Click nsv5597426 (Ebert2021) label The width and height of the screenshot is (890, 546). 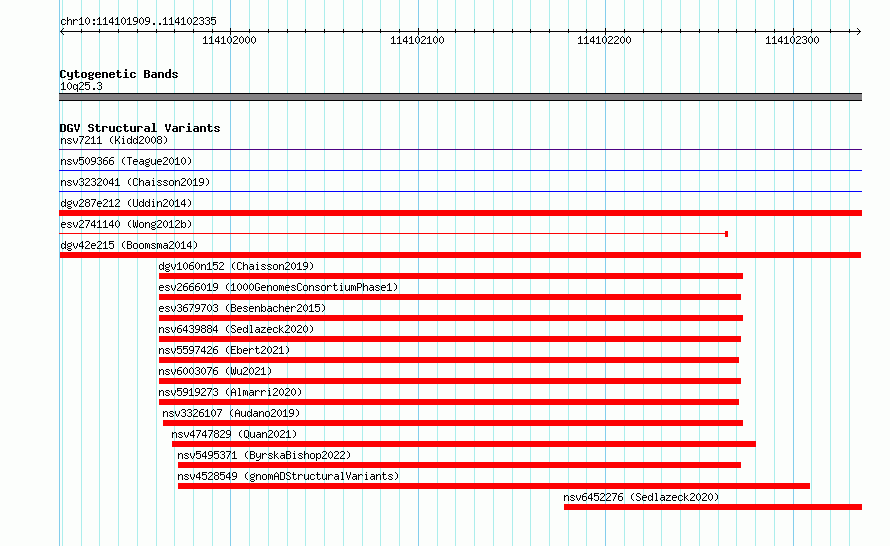(224, 350)
